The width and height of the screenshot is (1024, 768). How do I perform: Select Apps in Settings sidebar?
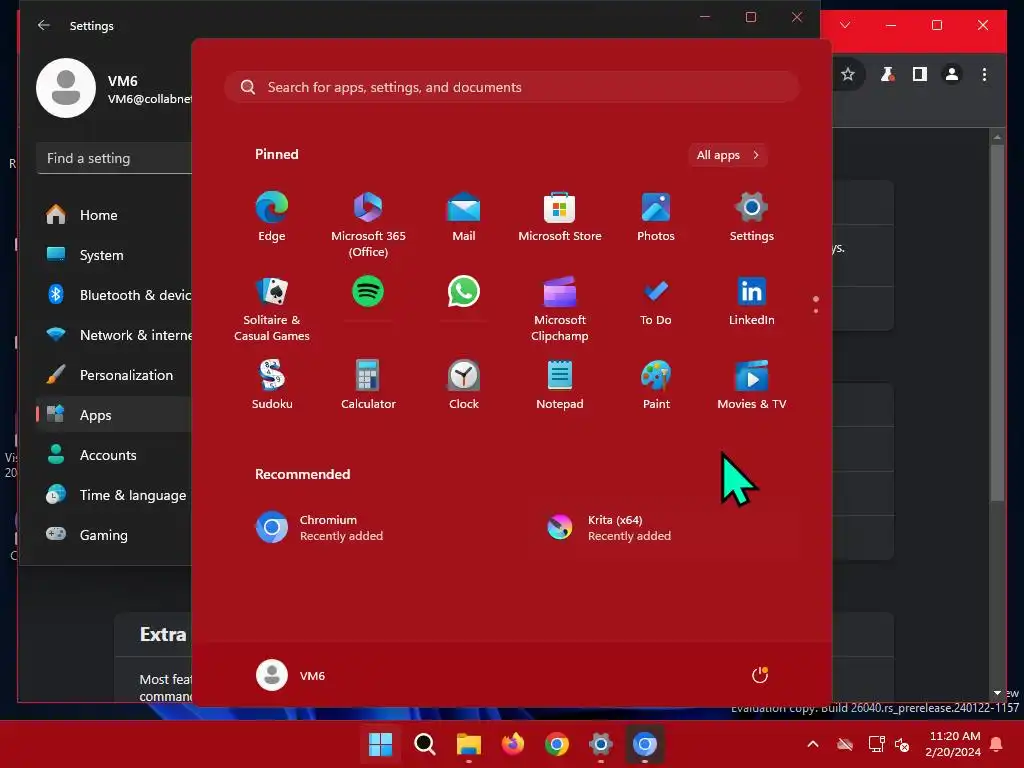pos(114,415)
